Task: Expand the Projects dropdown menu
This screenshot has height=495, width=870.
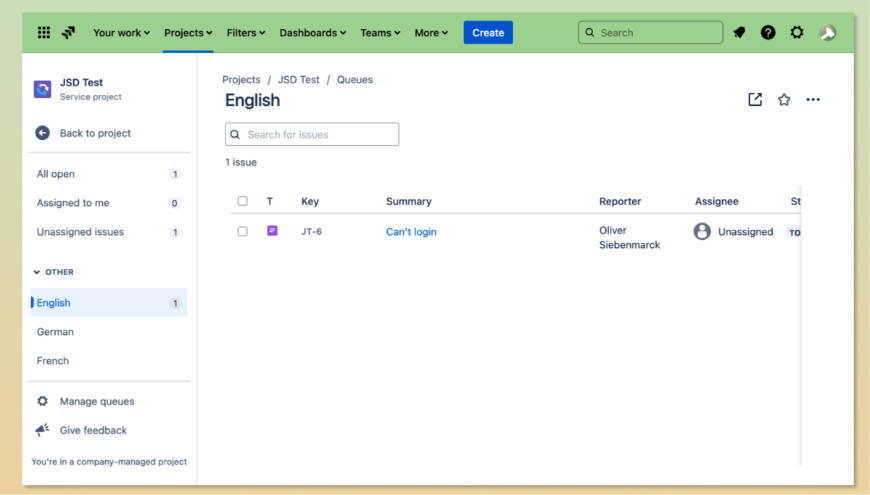Action: [x=188, y=33]
